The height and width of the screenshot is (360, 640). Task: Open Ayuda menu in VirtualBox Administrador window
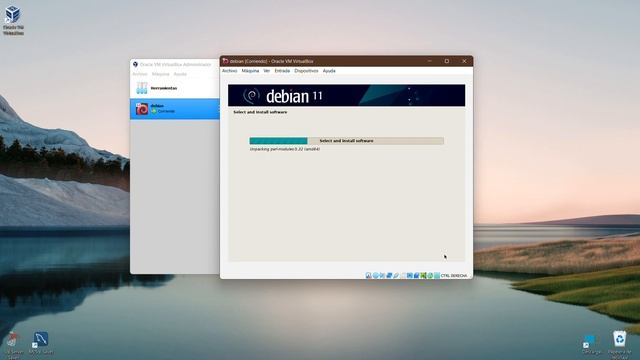click(180, 74)
